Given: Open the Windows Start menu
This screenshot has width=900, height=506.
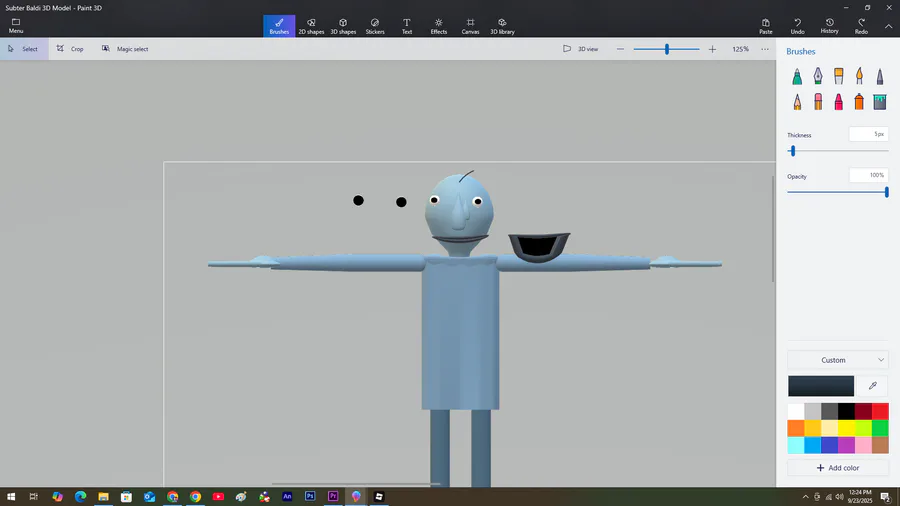Looking at the screenshot, I should click(x=11, y=497).
